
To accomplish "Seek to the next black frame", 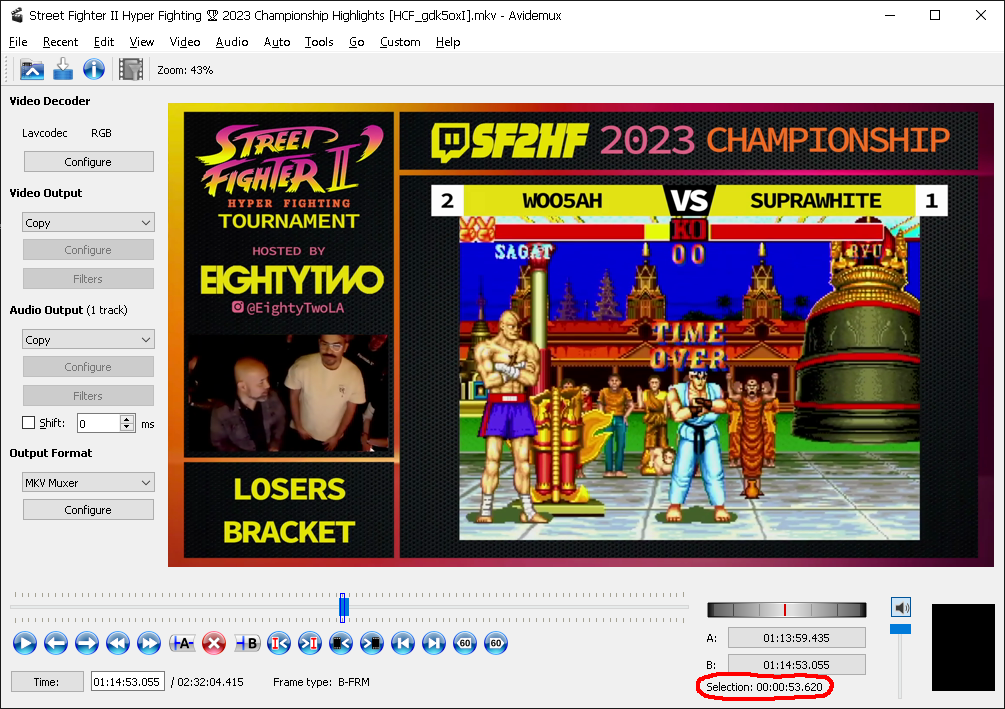I will [x=372, y=643].
